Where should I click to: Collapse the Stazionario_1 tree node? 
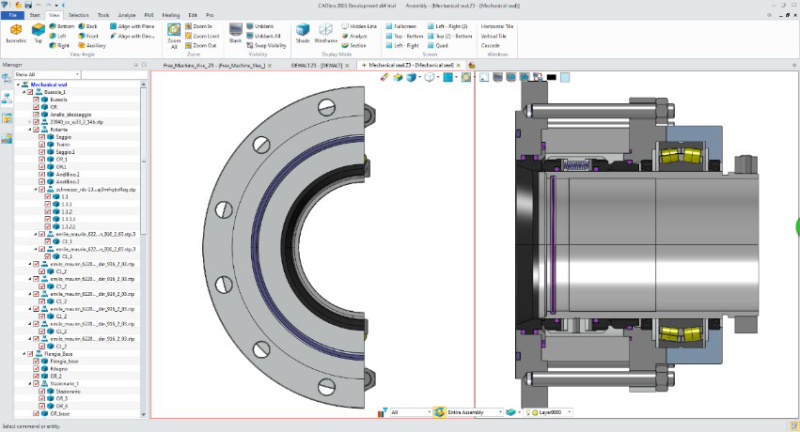(x=30, y=384)
